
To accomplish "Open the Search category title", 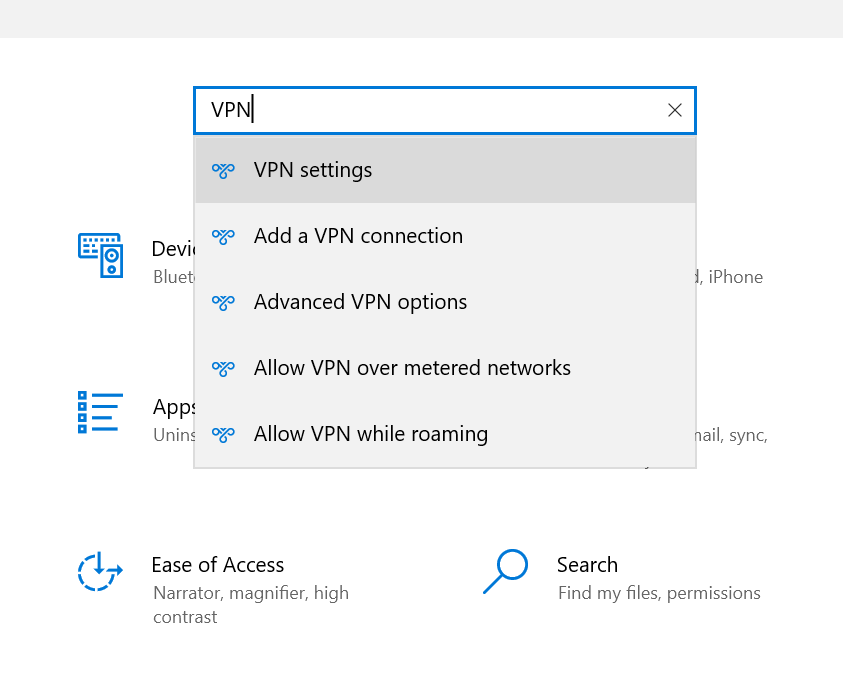I will pyautogui.click(x=587, y=565).
